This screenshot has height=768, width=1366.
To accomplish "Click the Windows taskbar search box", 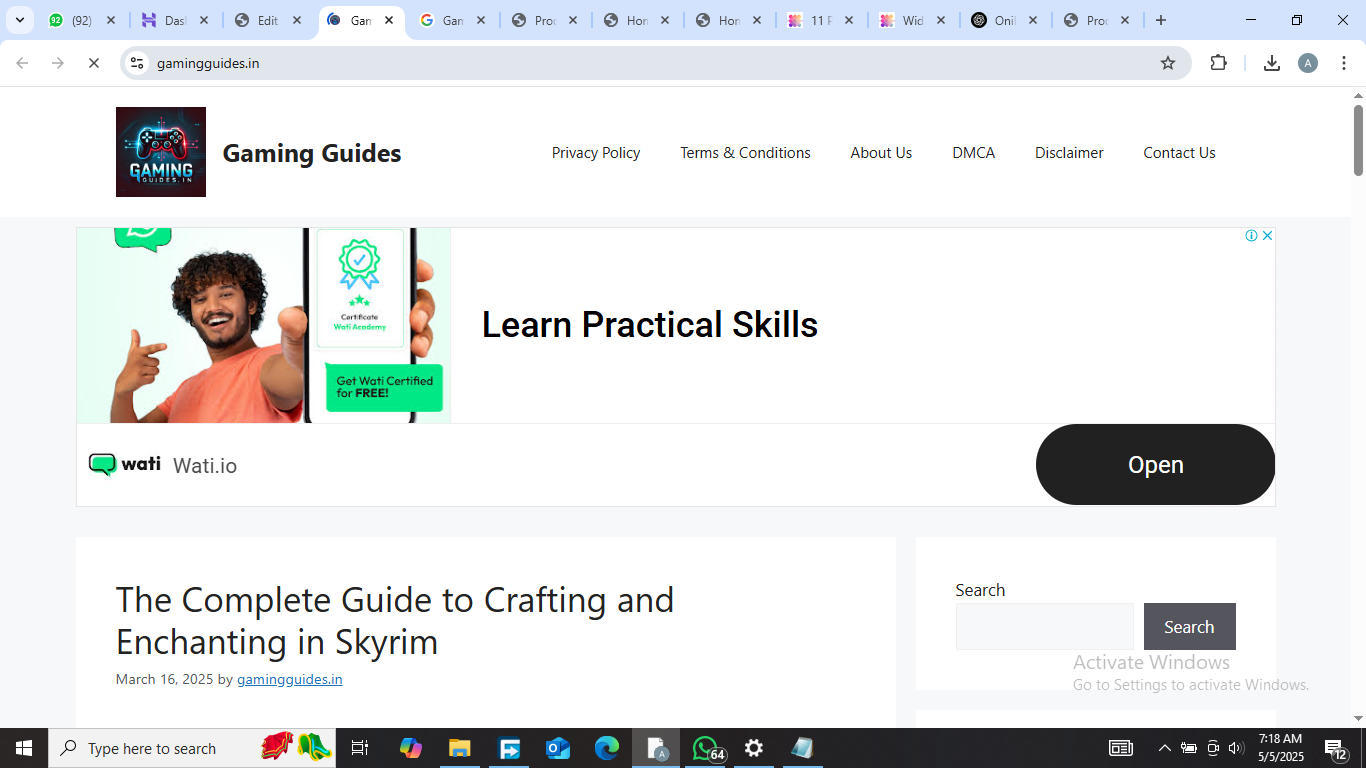I will [192, 748].
